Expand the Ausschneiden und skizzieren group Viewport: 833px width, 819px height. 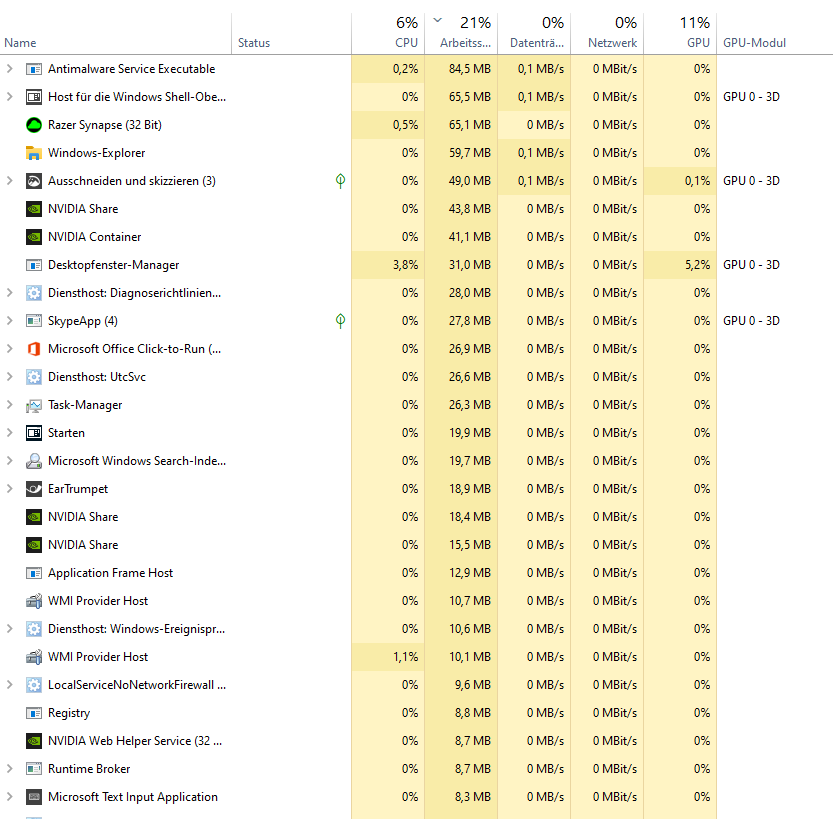click(10, 180)
